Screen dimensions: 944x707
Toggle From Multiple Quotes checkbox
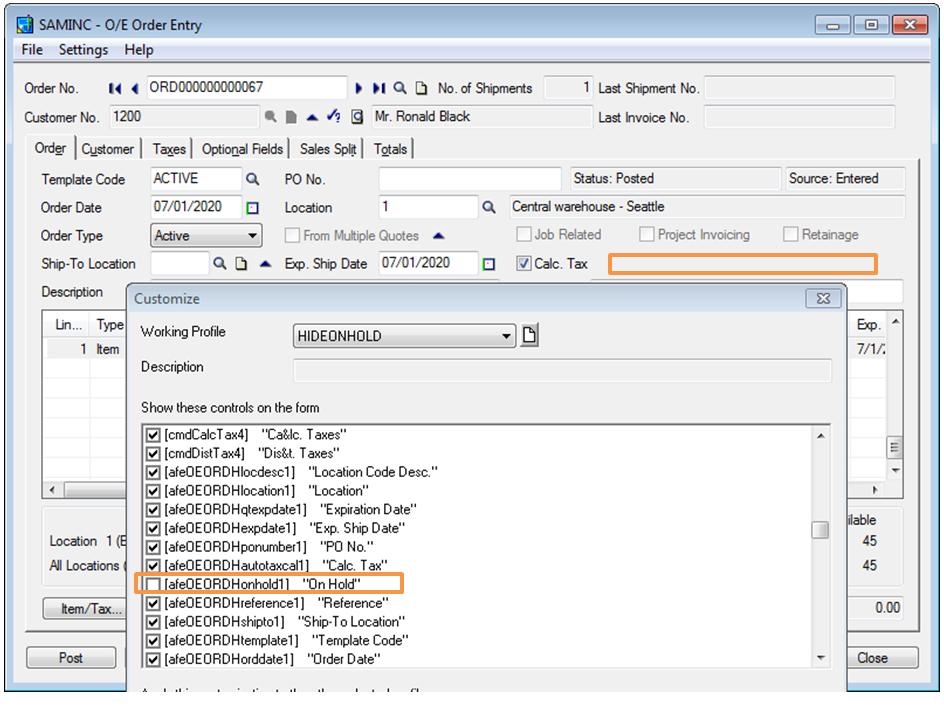point(292,235)
